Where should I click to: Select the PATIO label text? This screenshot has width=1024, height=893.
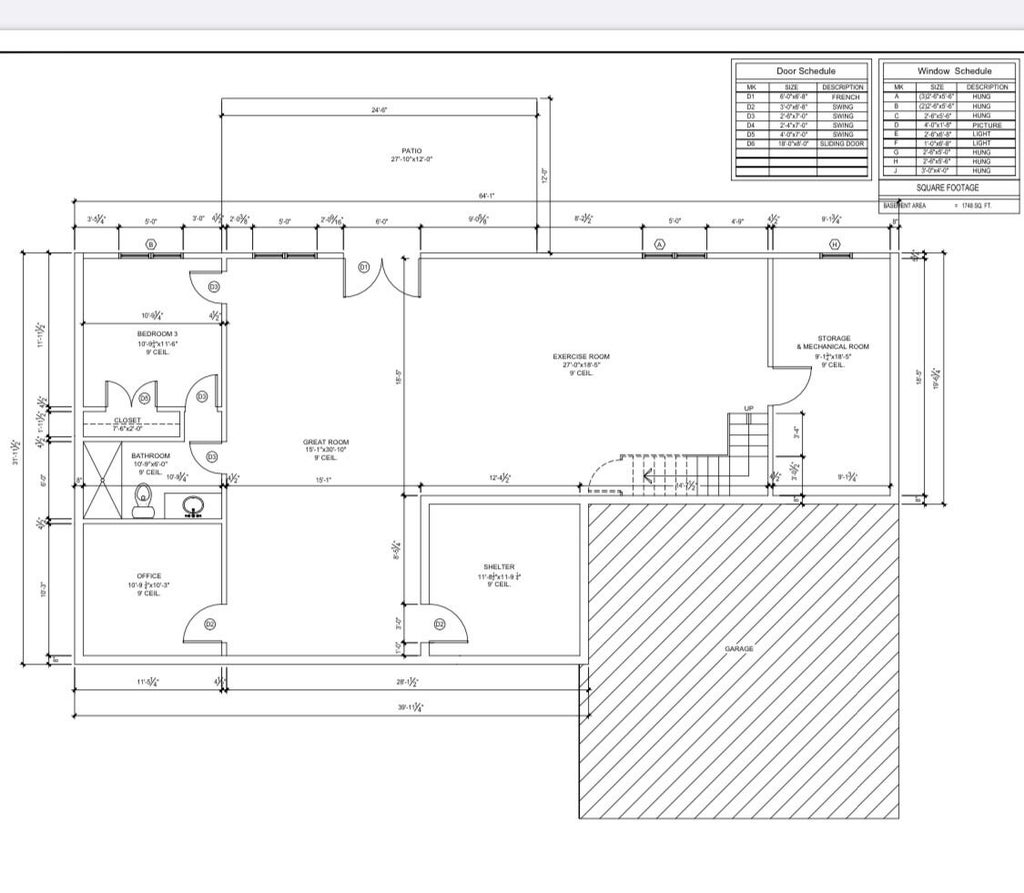click(x=411, y=151)
